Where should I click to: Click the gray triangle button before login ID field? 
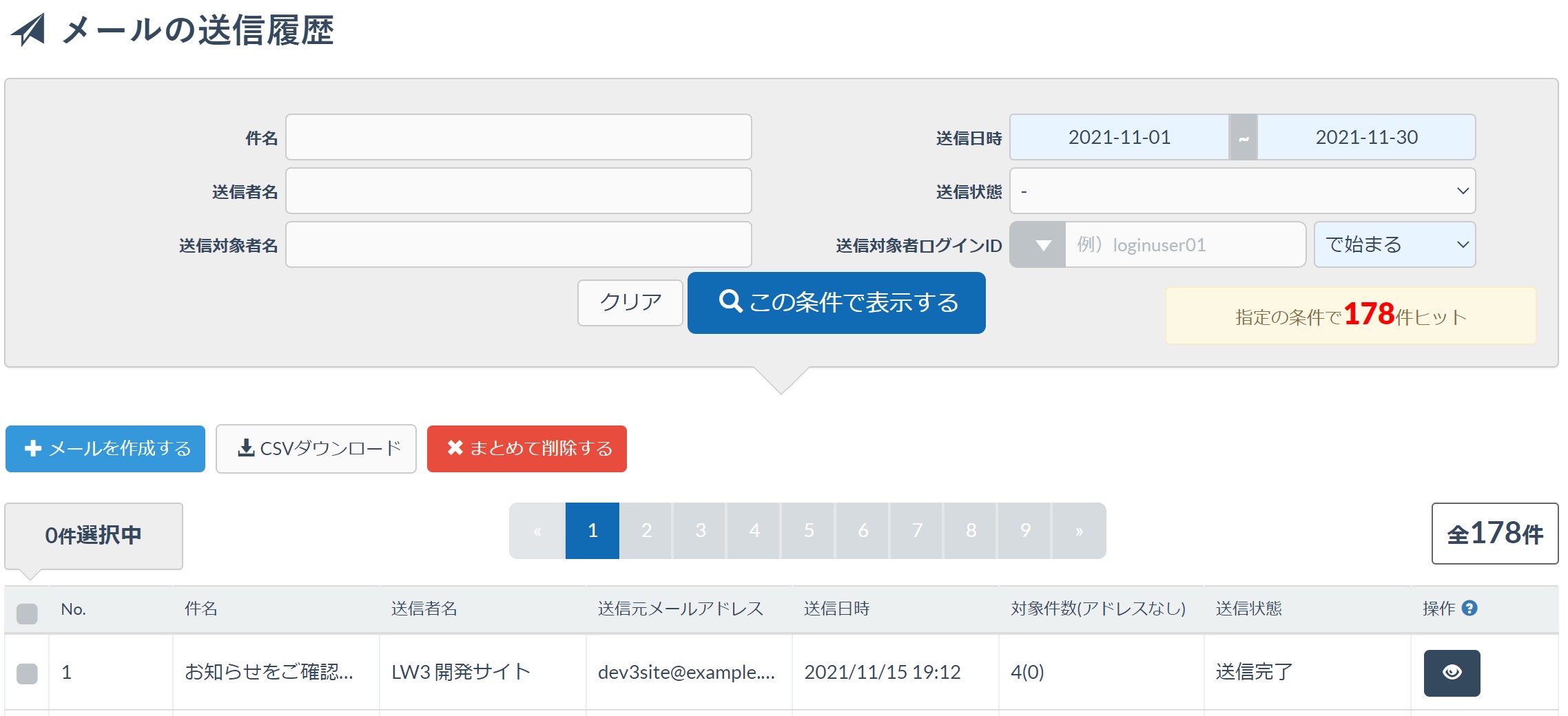click(x=1038, y=244)
